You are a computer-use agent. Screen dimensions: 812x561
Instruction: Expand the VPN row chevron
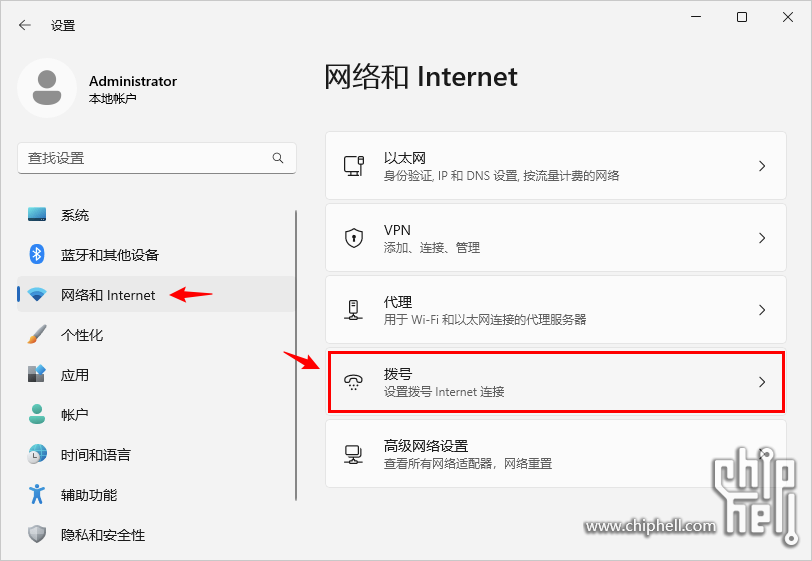pos(762,238)
